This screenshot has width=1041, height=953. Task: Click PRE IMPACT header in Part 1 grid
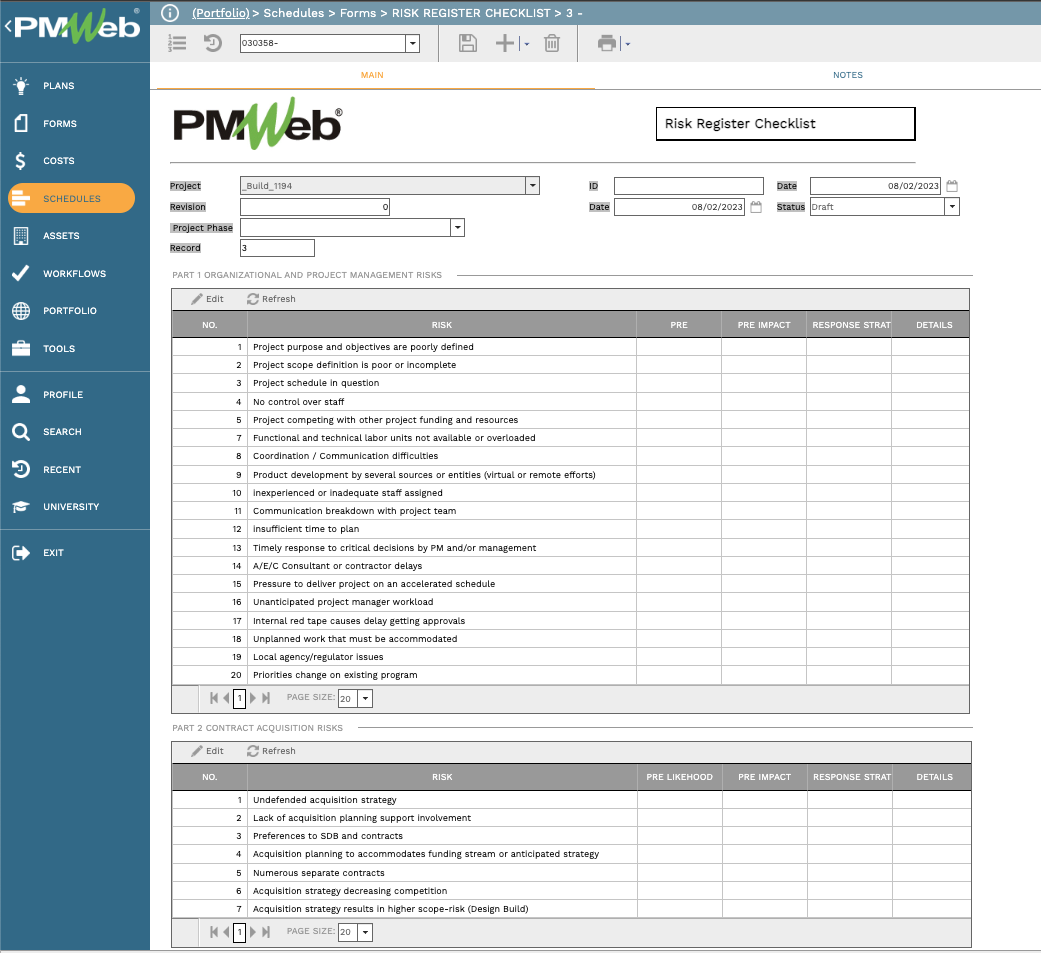(763, 325)
